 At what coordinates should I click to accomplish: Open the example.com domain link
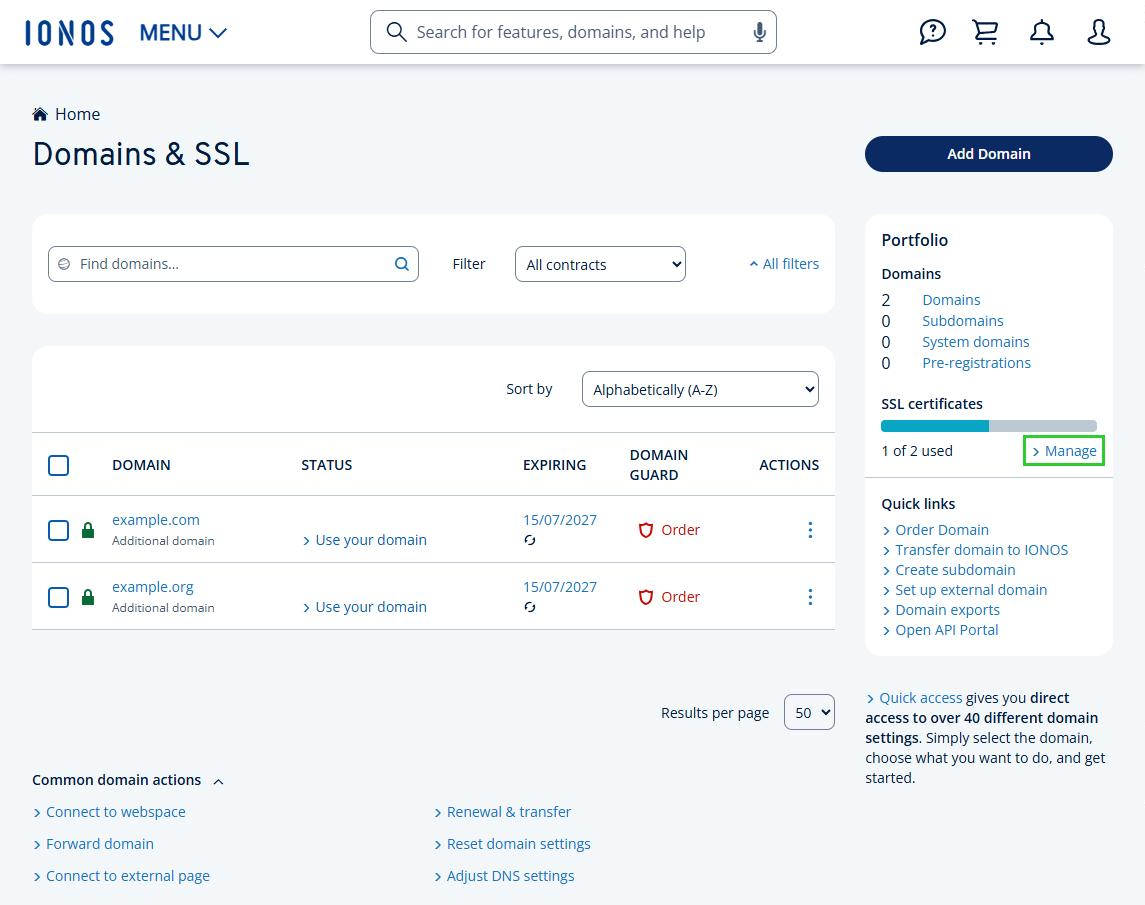(156, 520)
